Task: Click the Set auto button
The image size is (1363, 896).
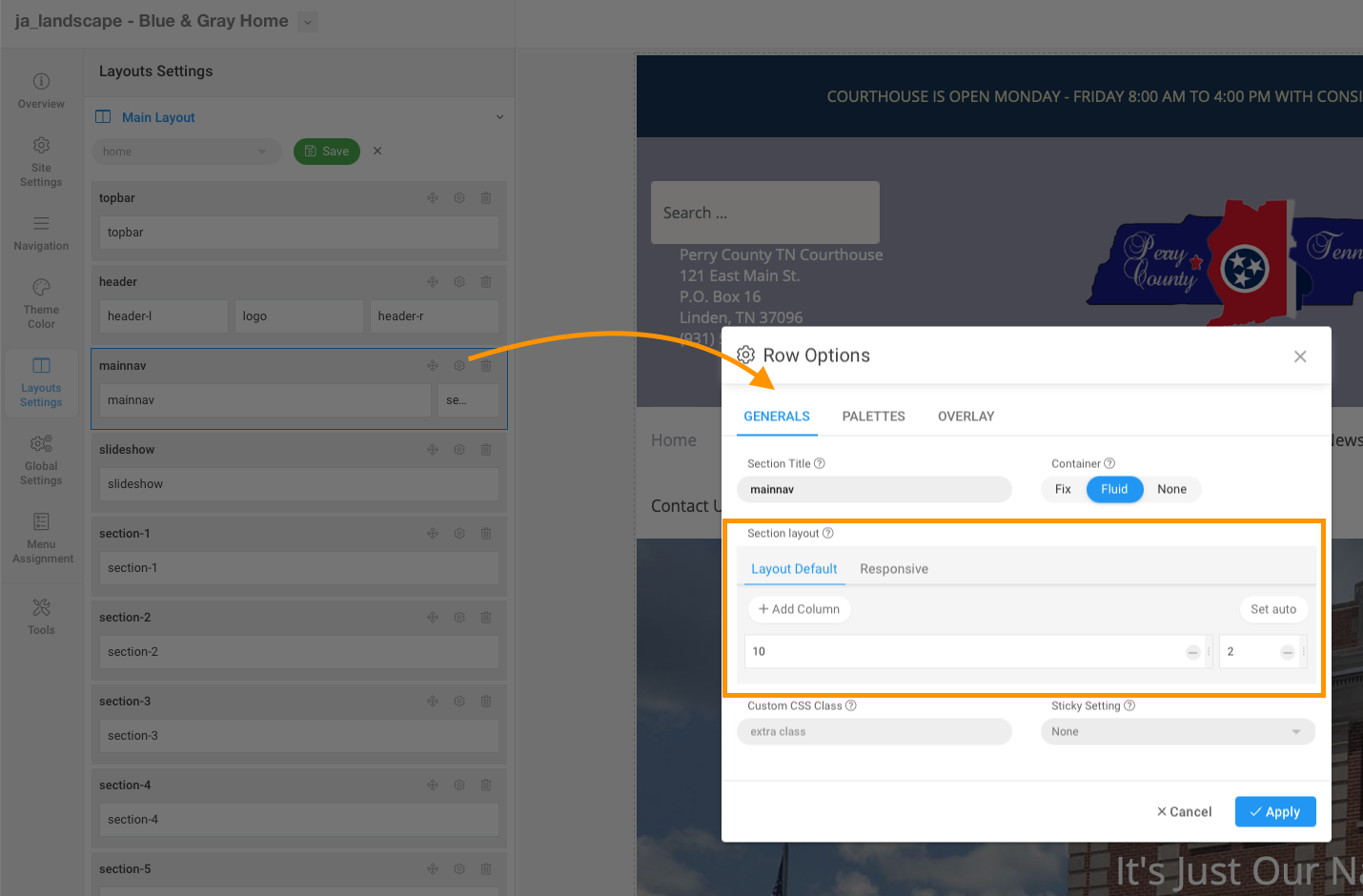Action: [1273, 609]
